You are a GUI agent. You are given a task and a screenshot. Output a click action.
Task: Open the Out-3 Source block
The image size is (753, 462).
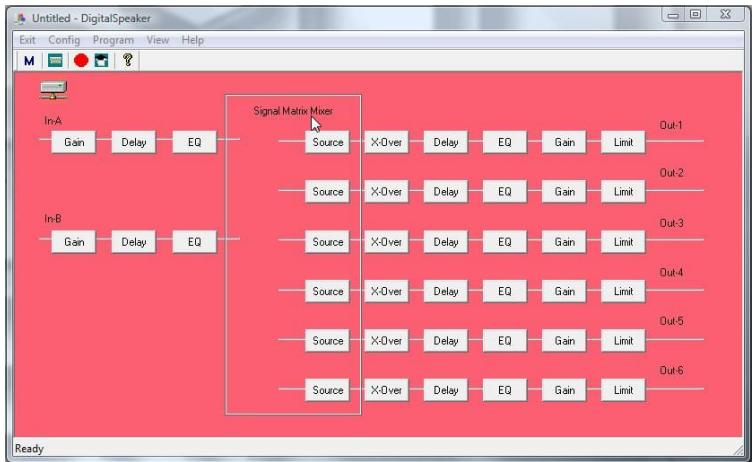328,242
